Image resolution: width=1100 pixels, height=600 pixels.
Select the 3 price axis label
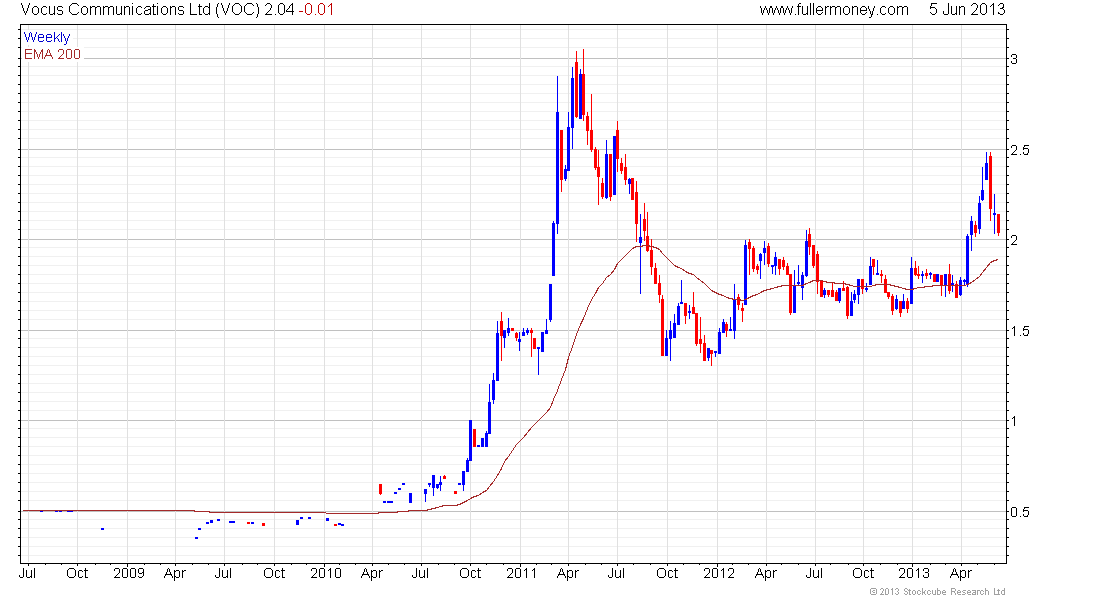tap(1014, 59)
